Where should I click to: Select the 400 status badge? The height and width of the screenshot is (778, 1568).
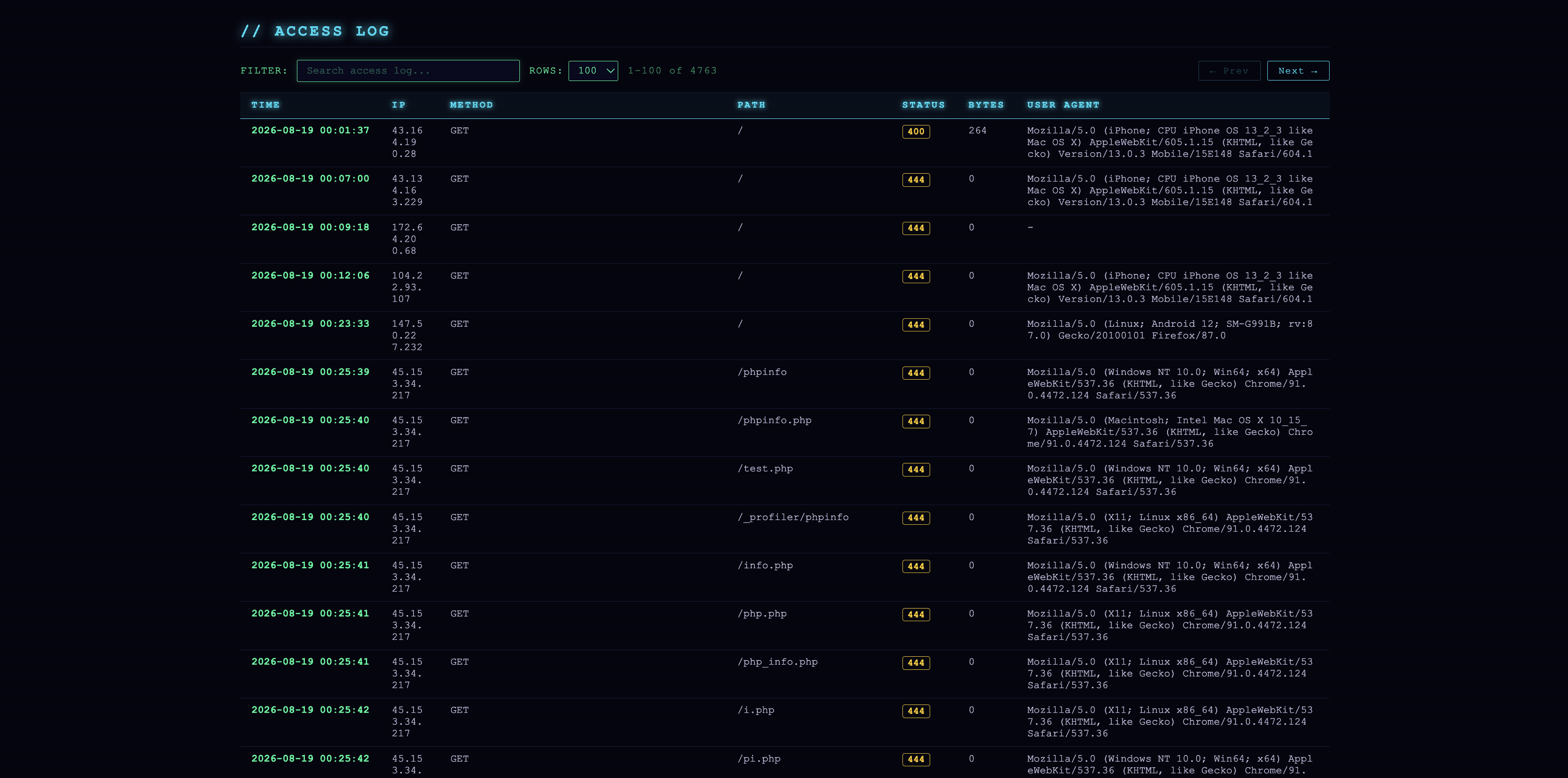pyautogui.click(x=916, y=132)
